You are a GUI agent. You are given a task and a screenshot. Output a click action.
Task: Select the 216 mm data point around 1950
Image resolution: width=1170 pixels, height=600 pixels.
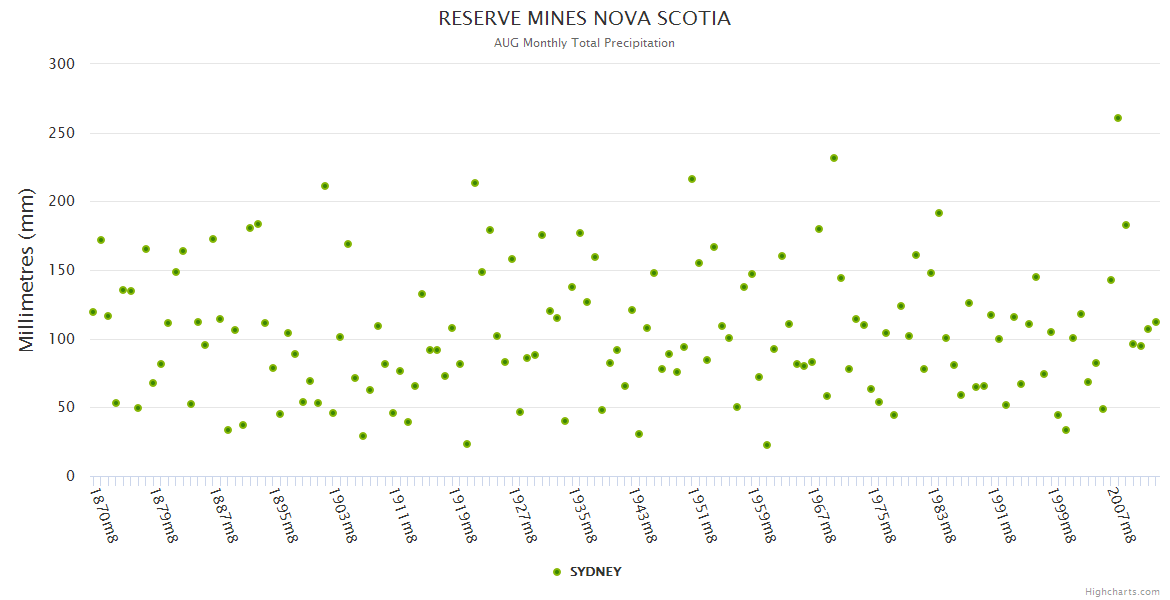click(692, 179)
